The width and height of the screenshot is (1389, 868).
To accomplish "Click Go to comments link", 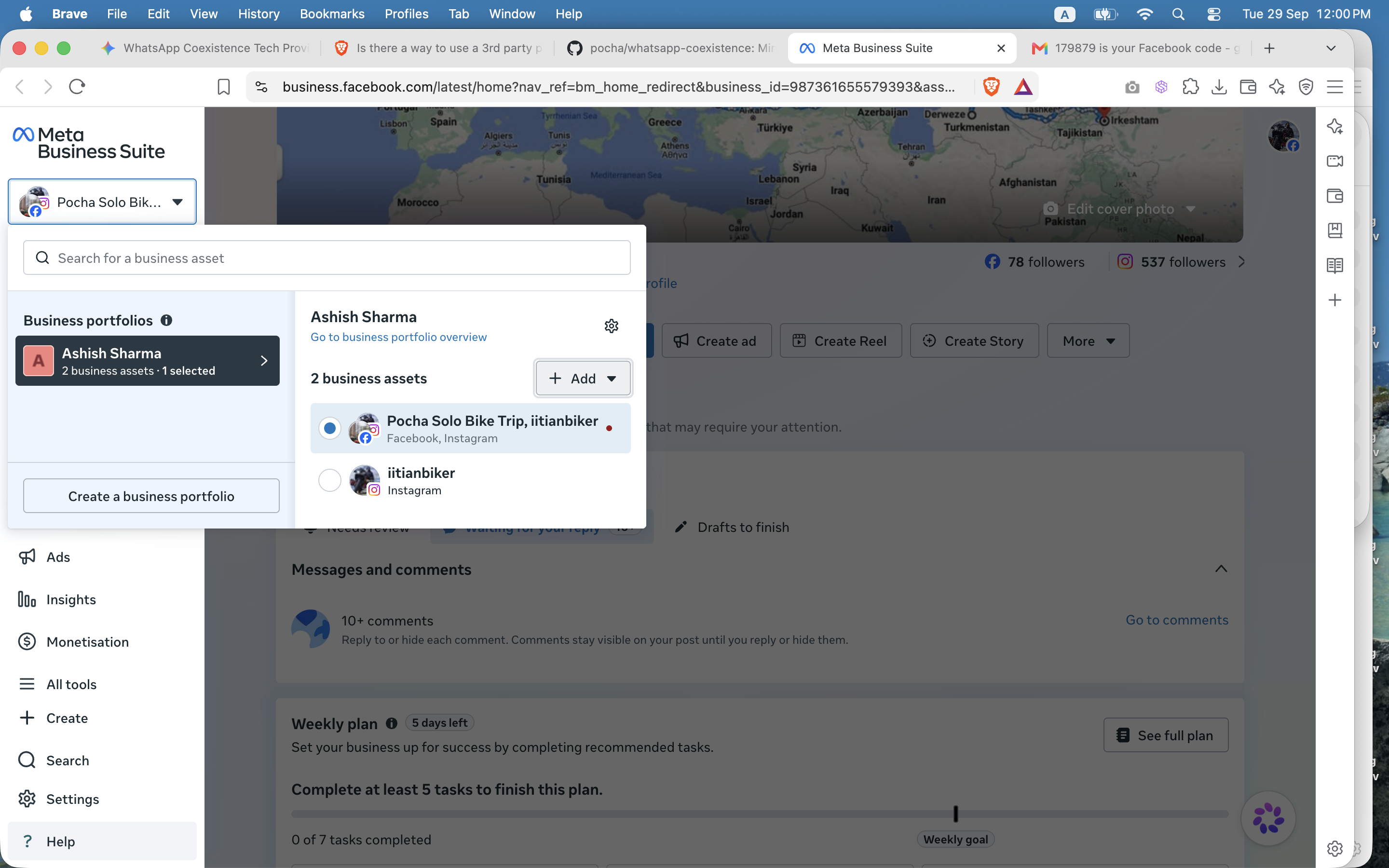I will 1177,620.
